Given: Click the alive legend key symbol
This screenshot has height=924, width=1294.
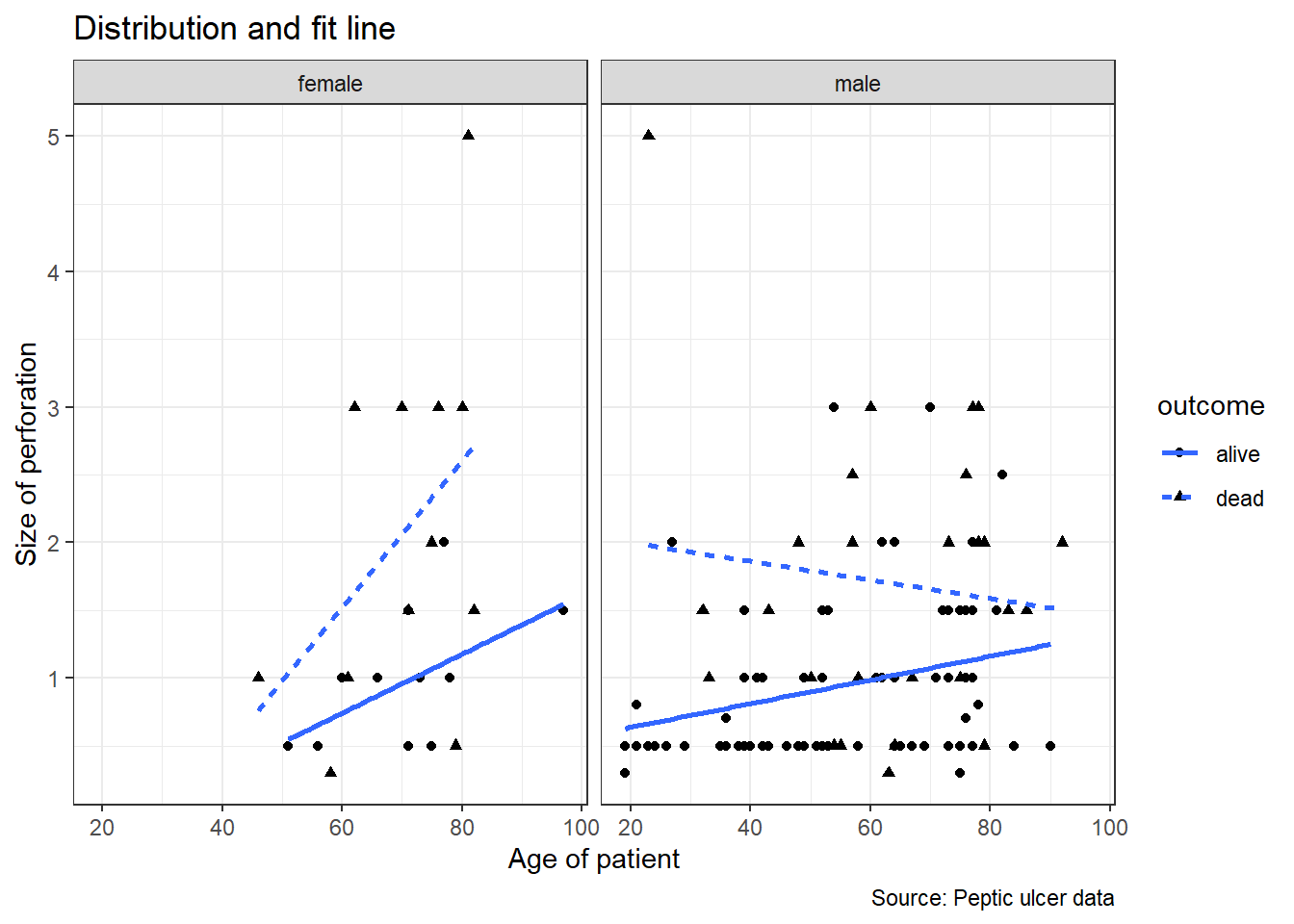Looking at the screenshot, I should [1179, 453].
